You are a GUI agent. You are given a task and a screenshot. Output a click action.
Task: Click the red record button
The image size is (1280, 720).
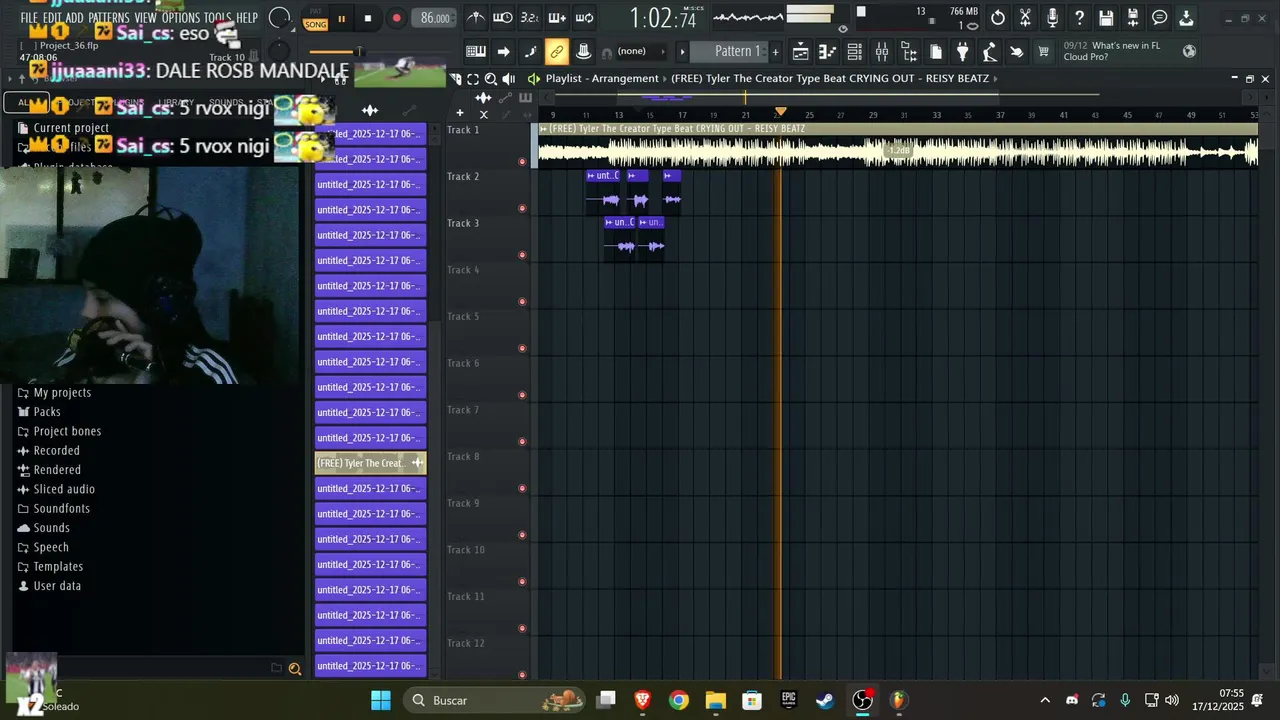click(x=396, y=18)
